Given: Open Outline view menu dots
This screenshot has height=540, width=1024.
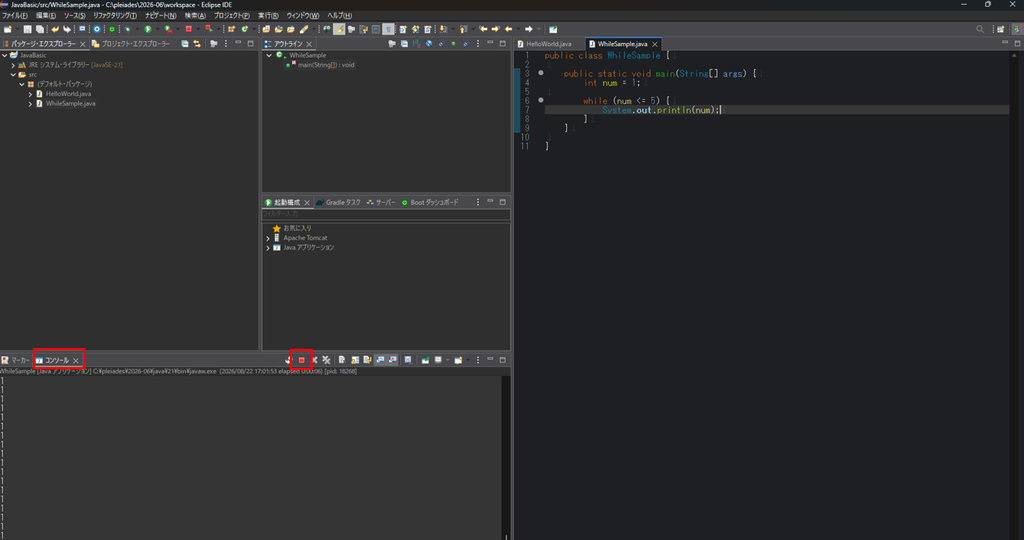Looking at the screenshot, I should tap(477, 44).
